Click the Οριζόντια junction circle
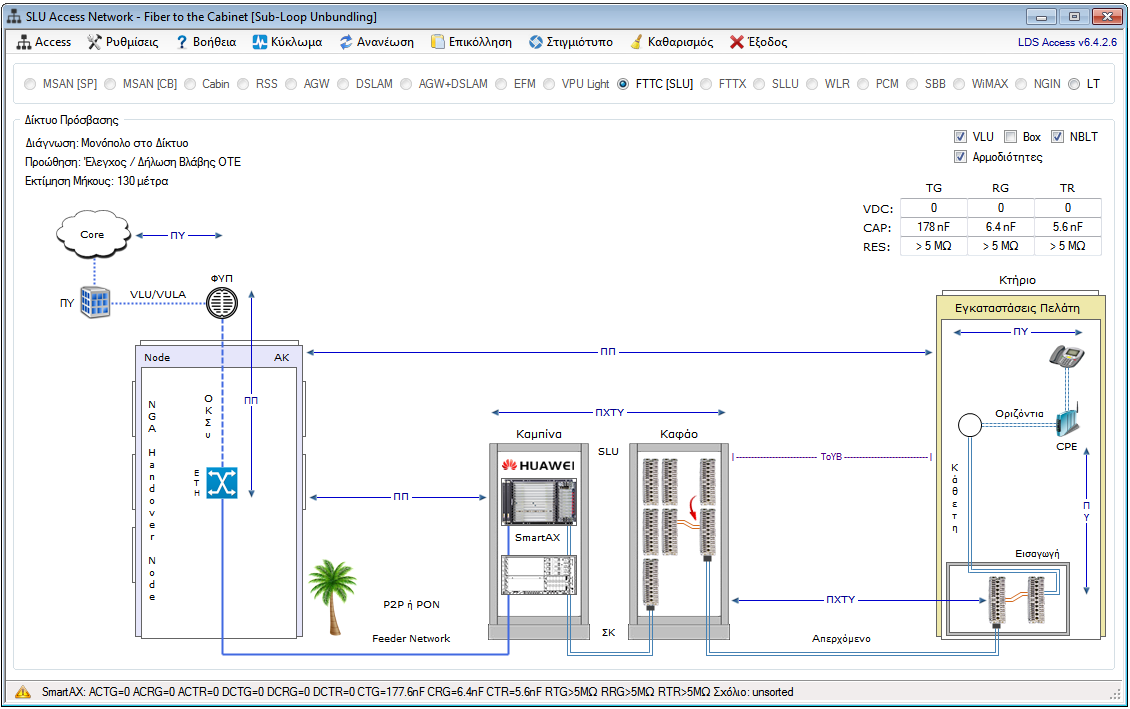 (x=968, y=425)
